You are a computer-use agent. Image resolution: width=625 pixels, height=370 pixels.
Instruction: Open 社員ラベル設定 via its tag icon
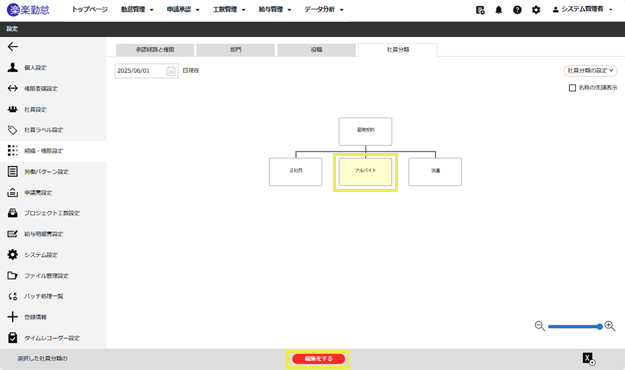13,130
